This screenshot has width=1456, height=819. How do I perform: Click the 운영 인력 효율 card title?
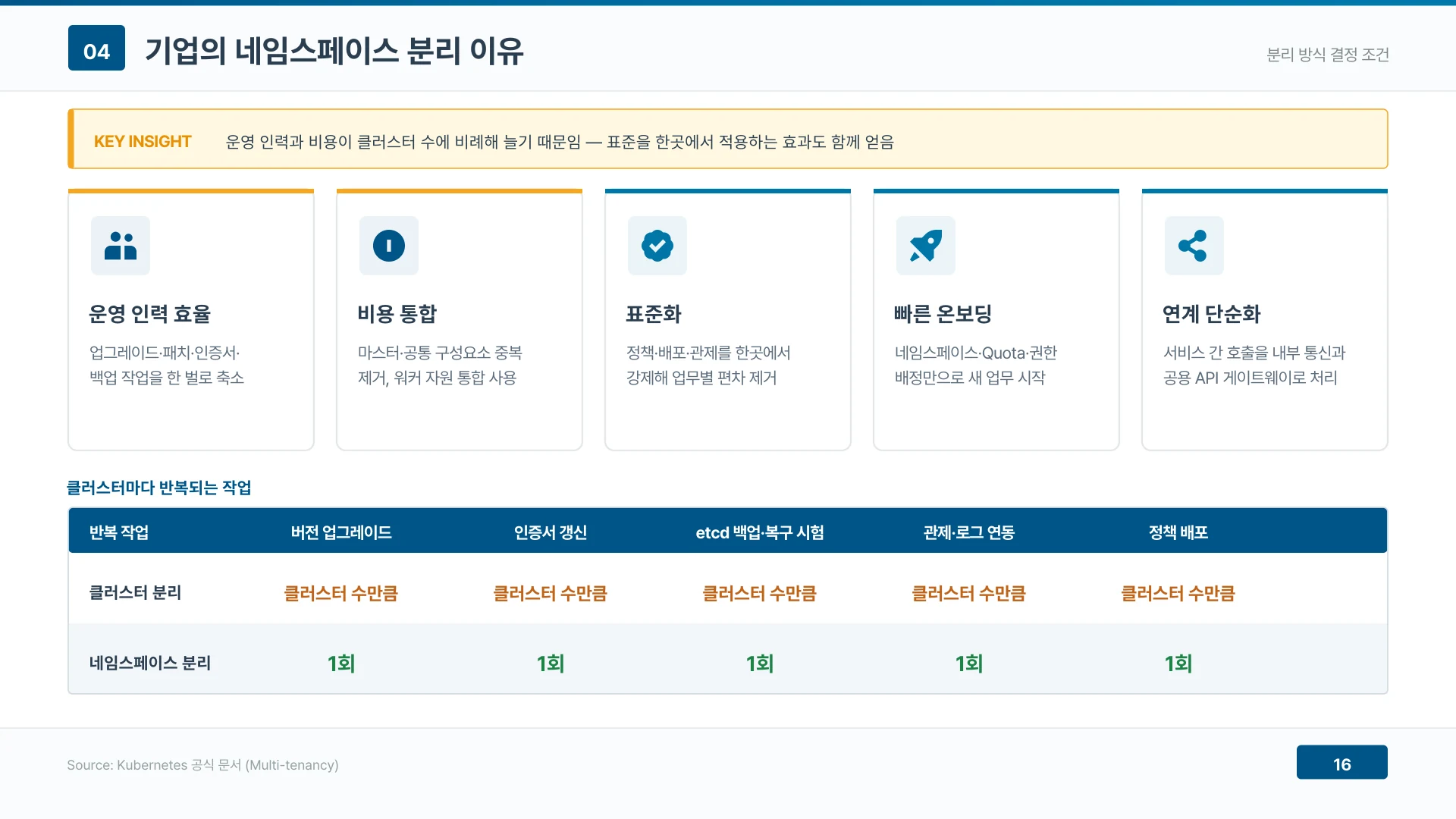click(149, 314)
